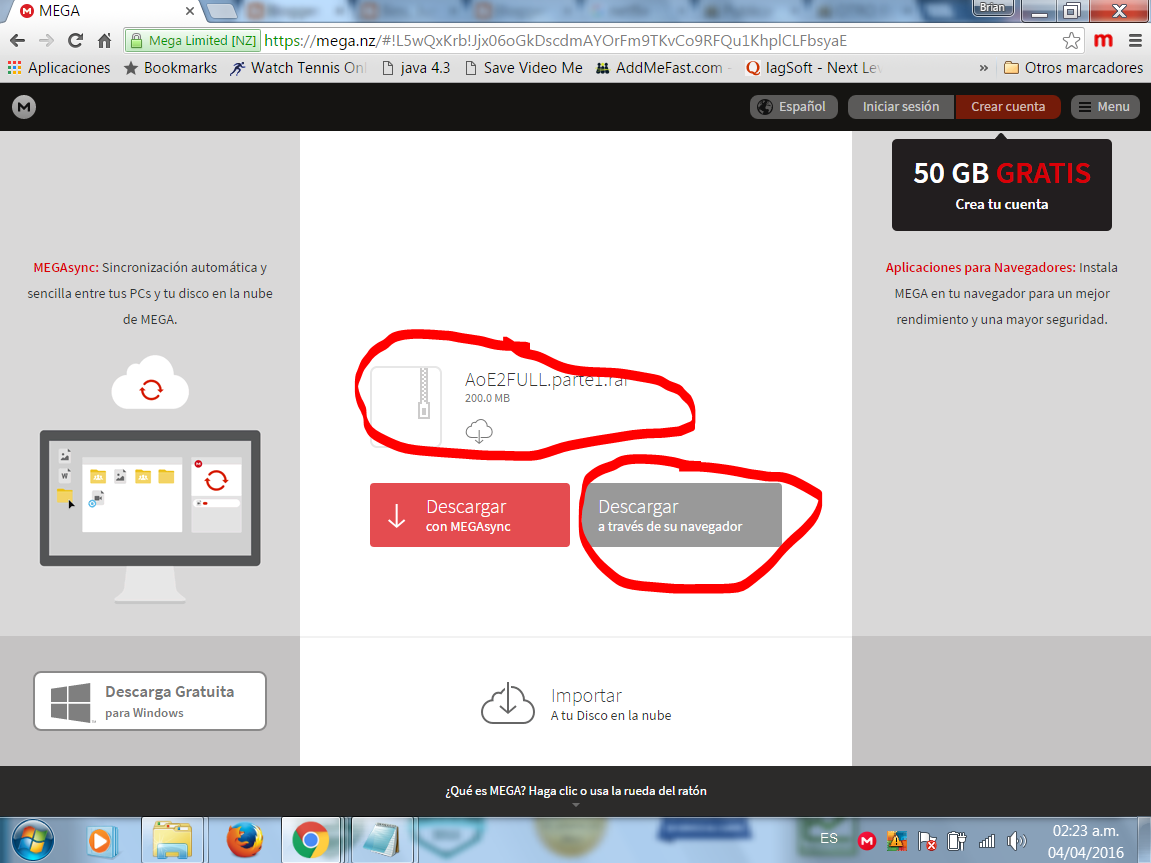Click the RAR archive file icon
This screenshot has height=863, width=1151.
tap(406, 406)
